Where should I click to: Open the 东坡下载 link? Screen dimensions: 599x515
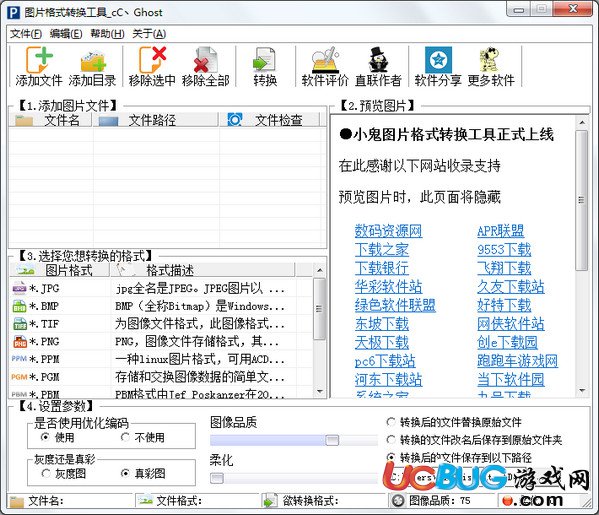point(382,324)
